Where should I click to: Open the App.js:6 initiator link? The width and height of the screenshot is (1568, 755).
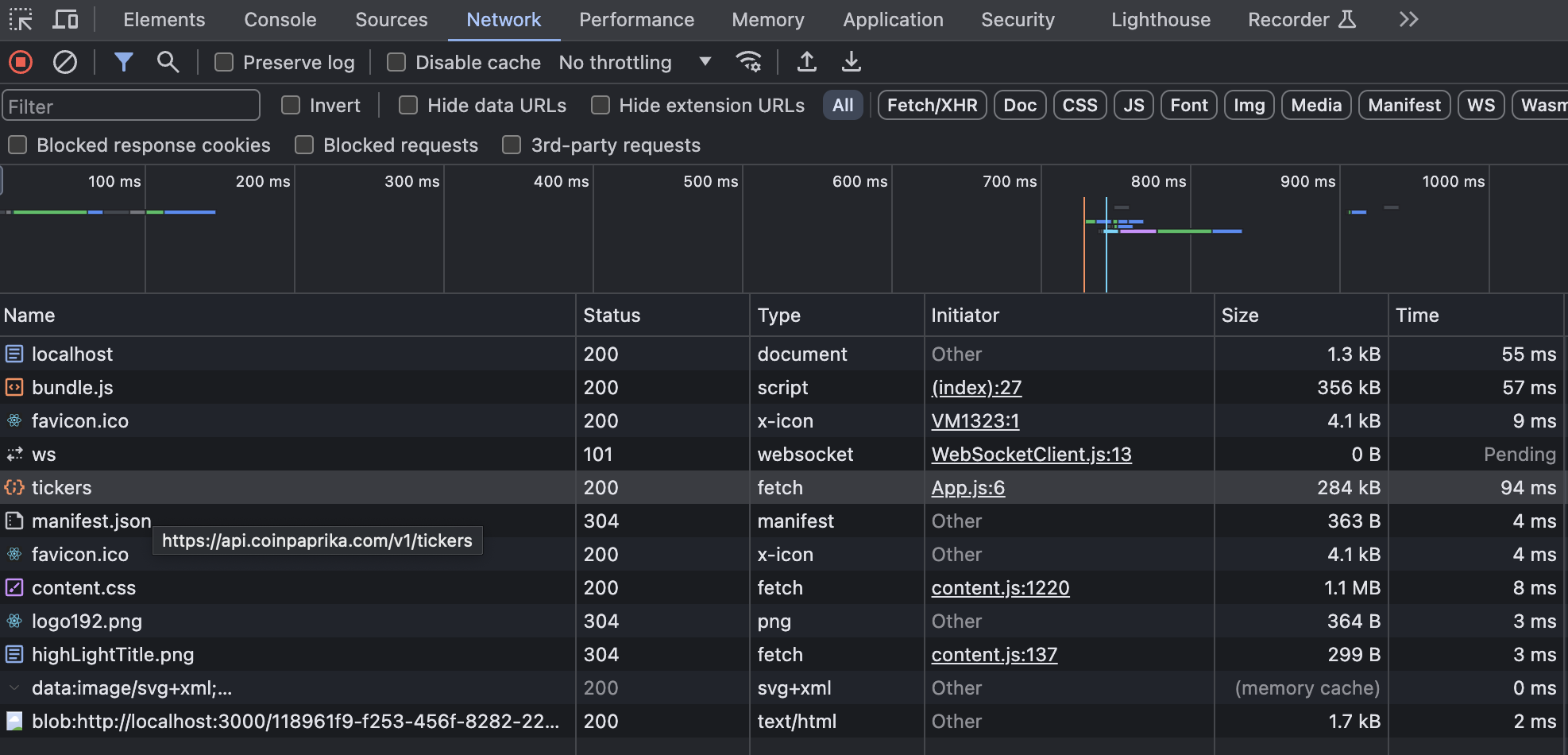click(968, 487)
